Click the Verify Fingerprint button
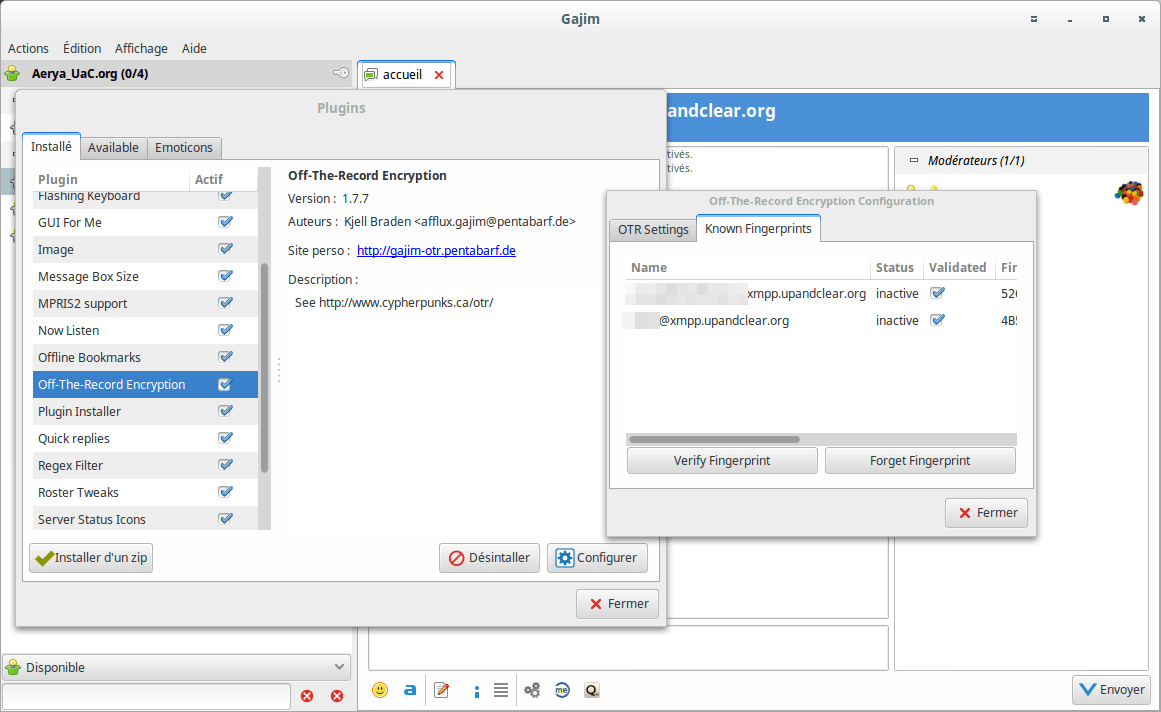The image size is (1161, 712). 722,460
